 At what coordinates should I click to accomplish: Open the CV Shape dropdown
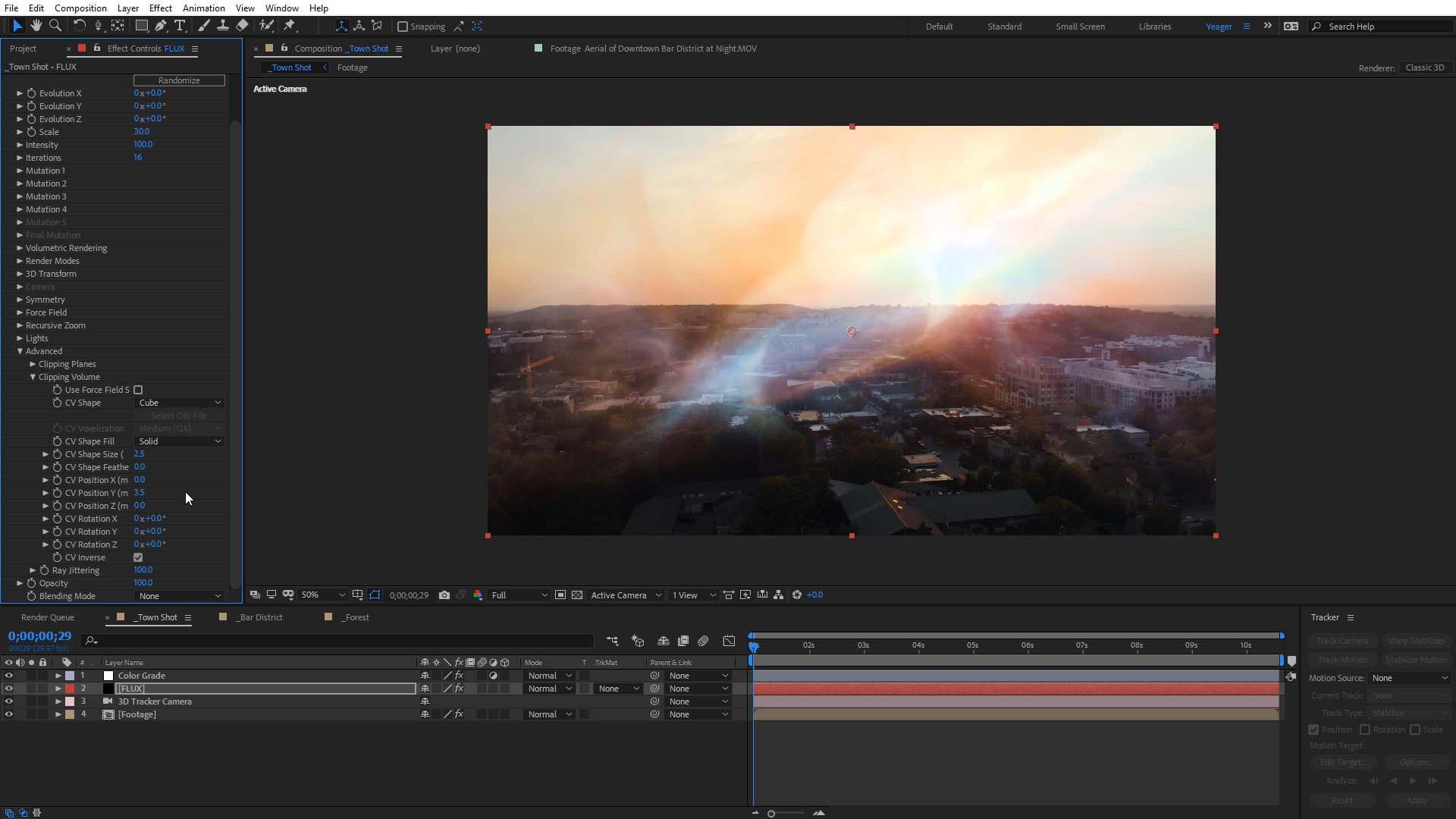click(180, 403)
